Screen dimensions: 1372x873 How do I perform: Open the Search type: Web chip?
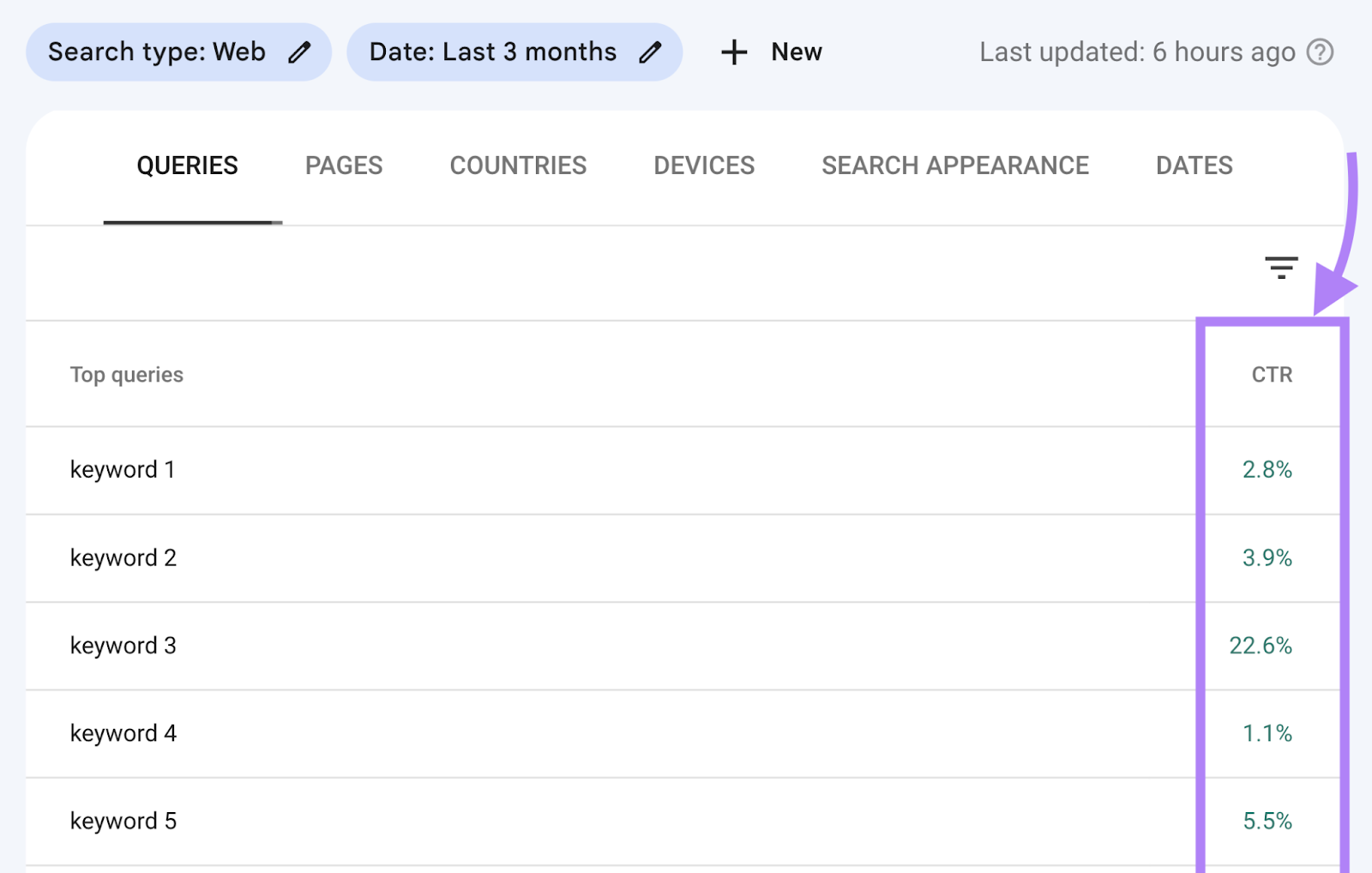pos(156,51)
